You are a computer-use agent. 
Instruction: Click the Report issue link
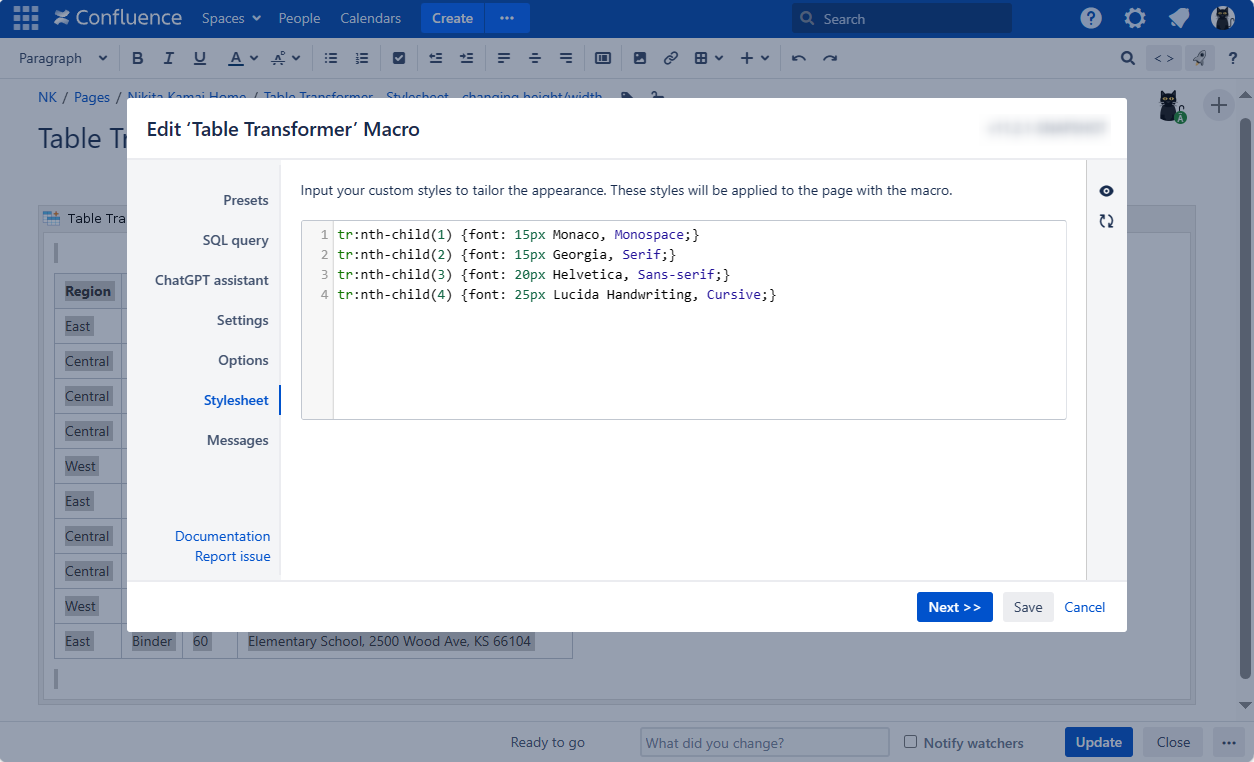pos(232,556)
